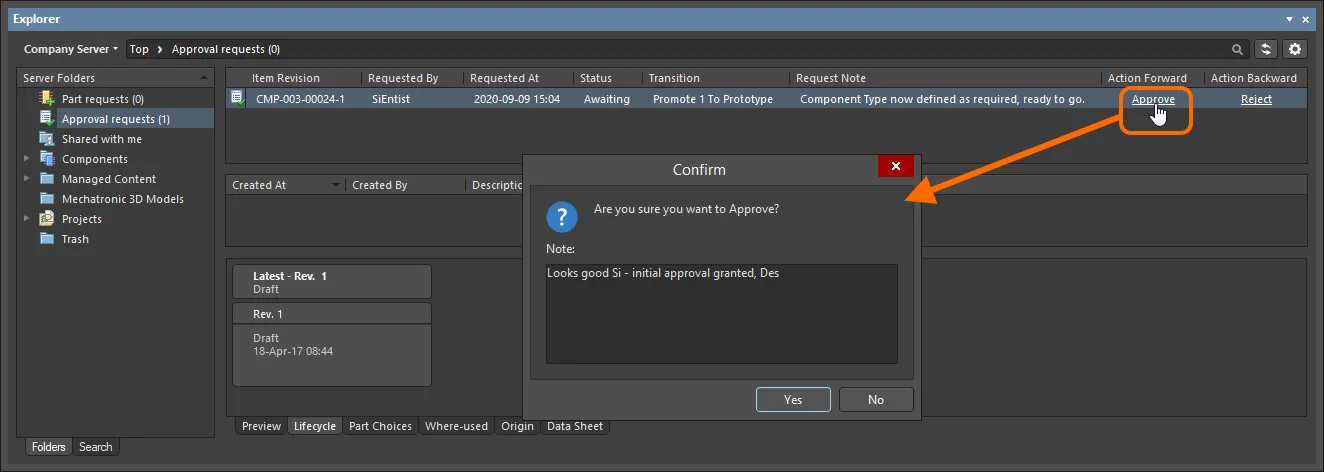Click the Rev. 1 lifecycle block
This screenshot has width=1324, height=472.
332,344
